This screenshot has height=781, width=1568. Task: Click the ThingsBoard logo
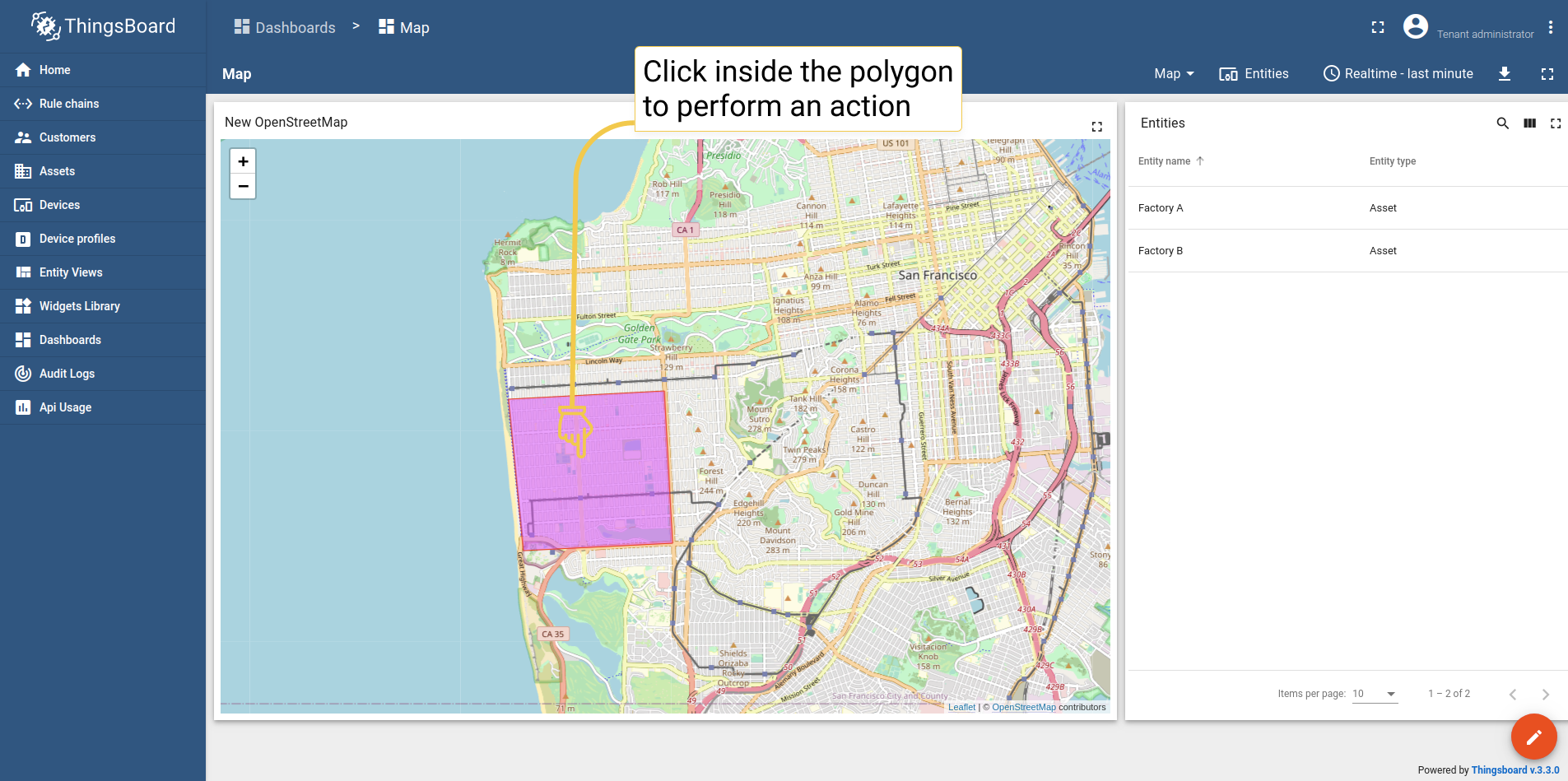coord(103,26)
